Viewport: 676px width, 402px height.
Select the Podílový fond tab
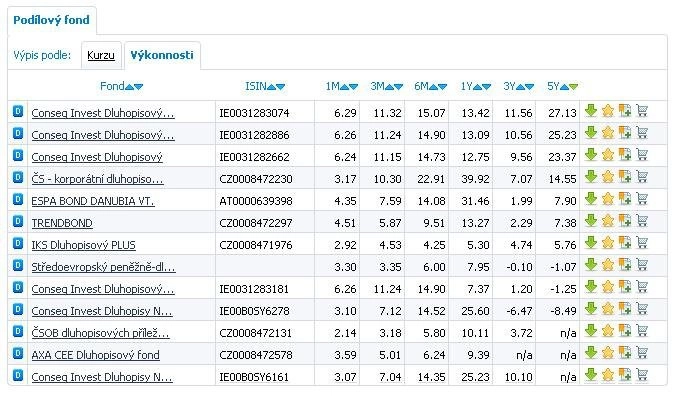[51, 20]
